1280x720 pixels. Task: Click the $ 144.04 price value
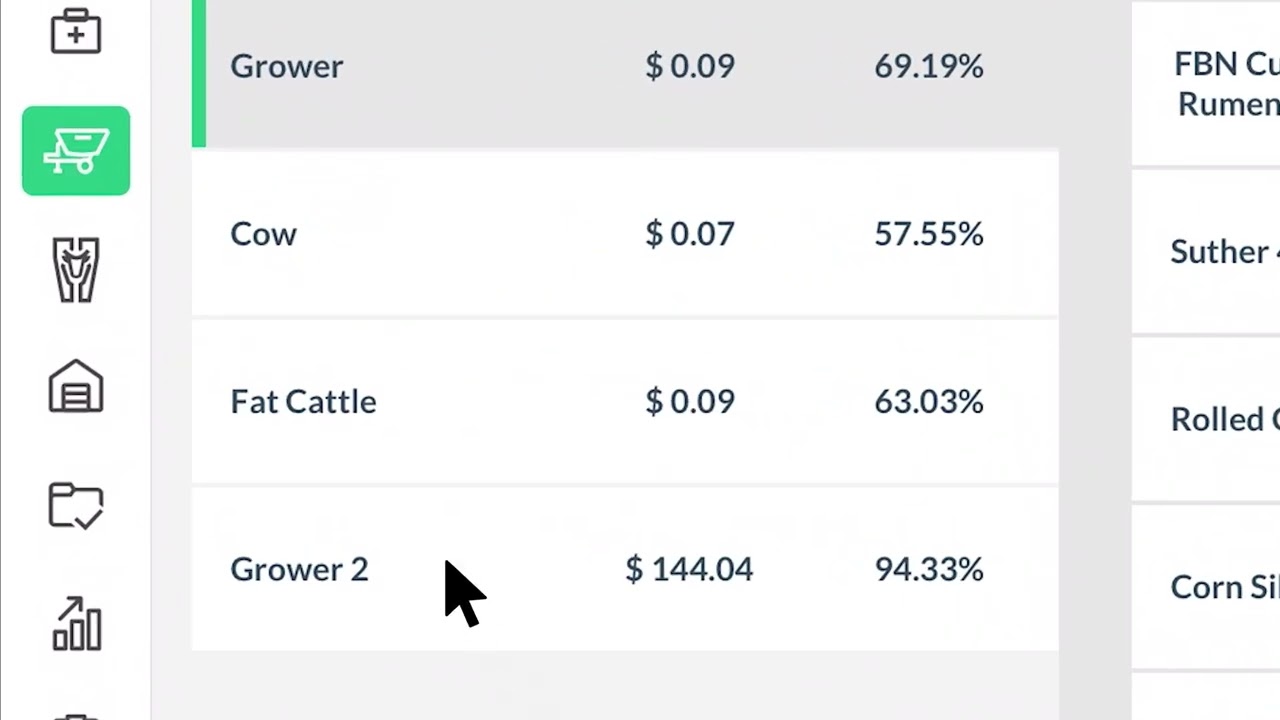pos(689,570)
